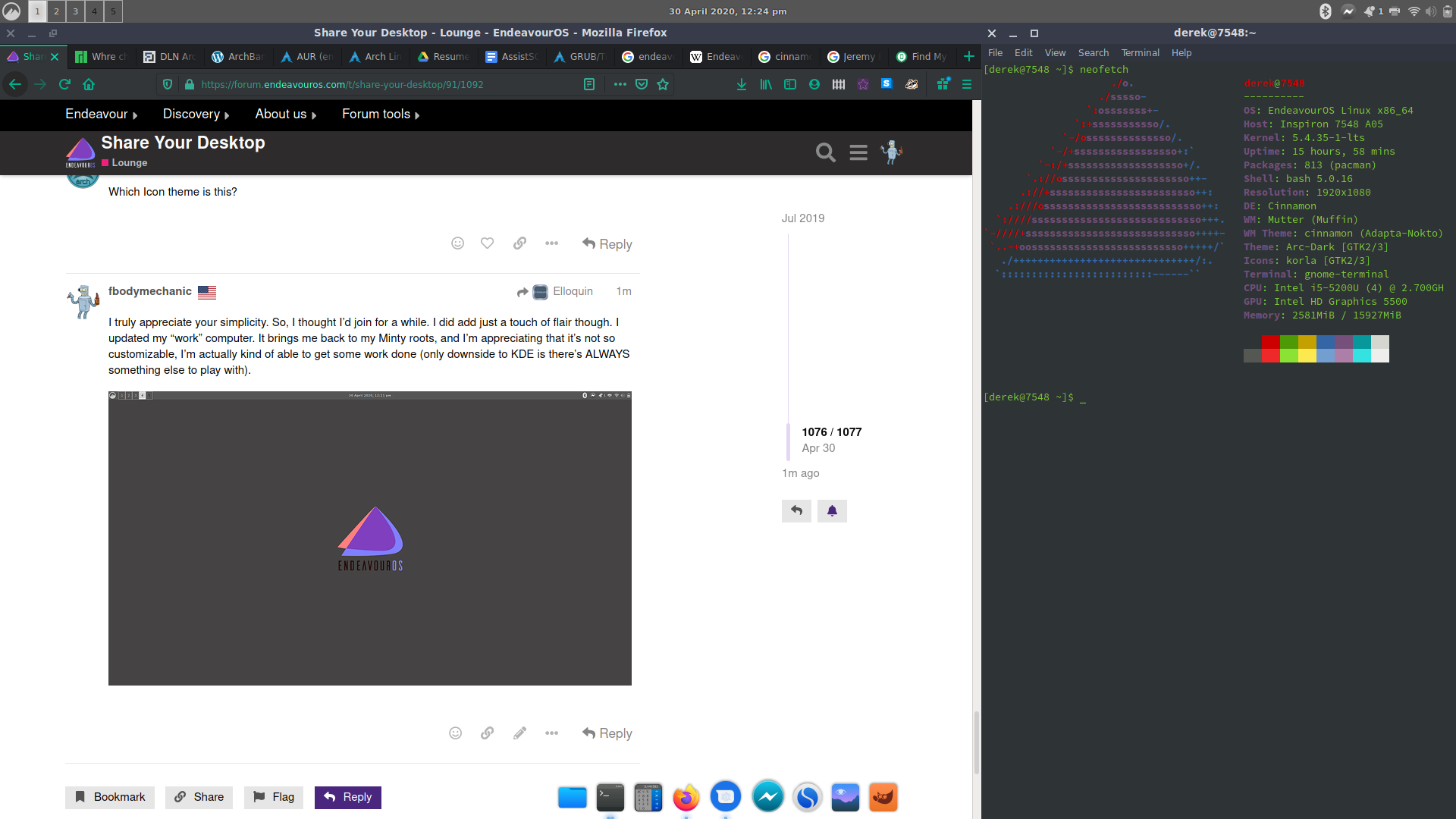Bookmark this page with star icon

pyautogui.click(x=663, y=85)
